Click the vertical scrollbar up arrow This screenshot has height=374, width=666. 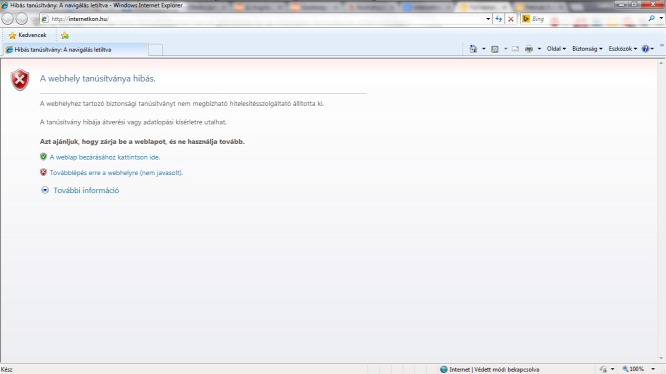click(x=661, y=63)
